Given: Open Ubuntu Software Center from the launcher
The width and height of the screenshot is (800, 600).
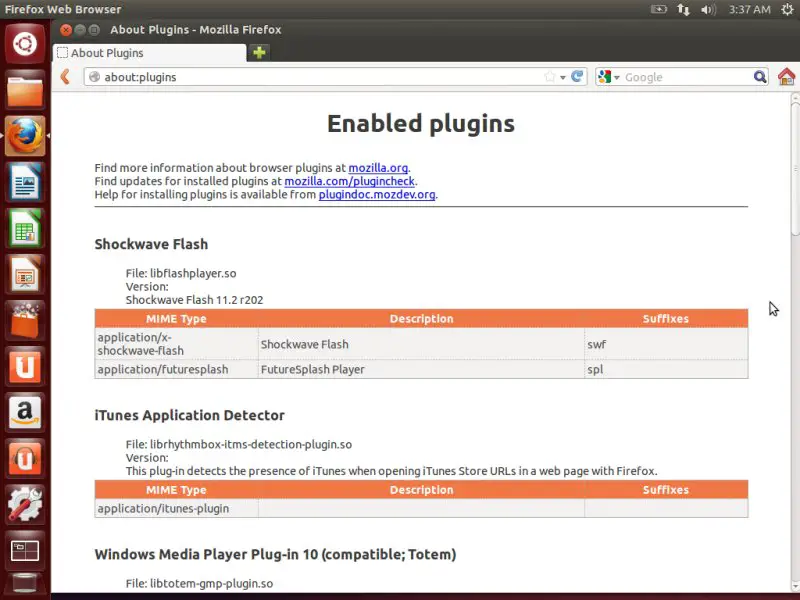Looking at the screenshot, I should click(x=24, y=320).
